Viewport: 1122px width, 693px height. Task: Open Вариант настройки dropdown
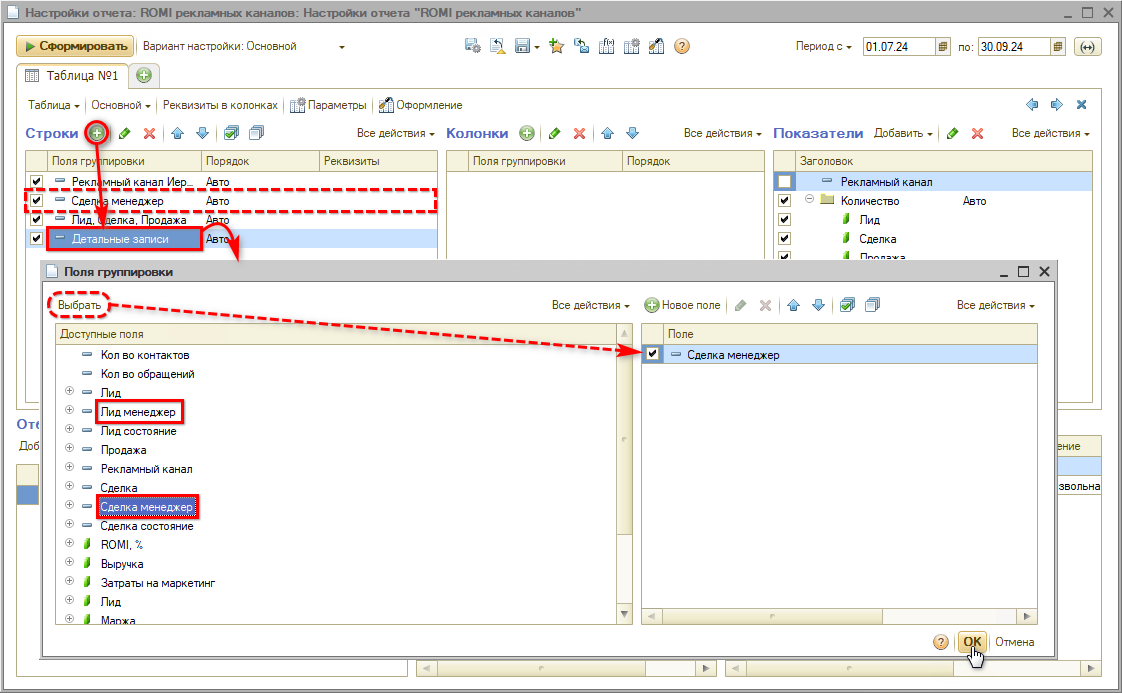point(342,47)
